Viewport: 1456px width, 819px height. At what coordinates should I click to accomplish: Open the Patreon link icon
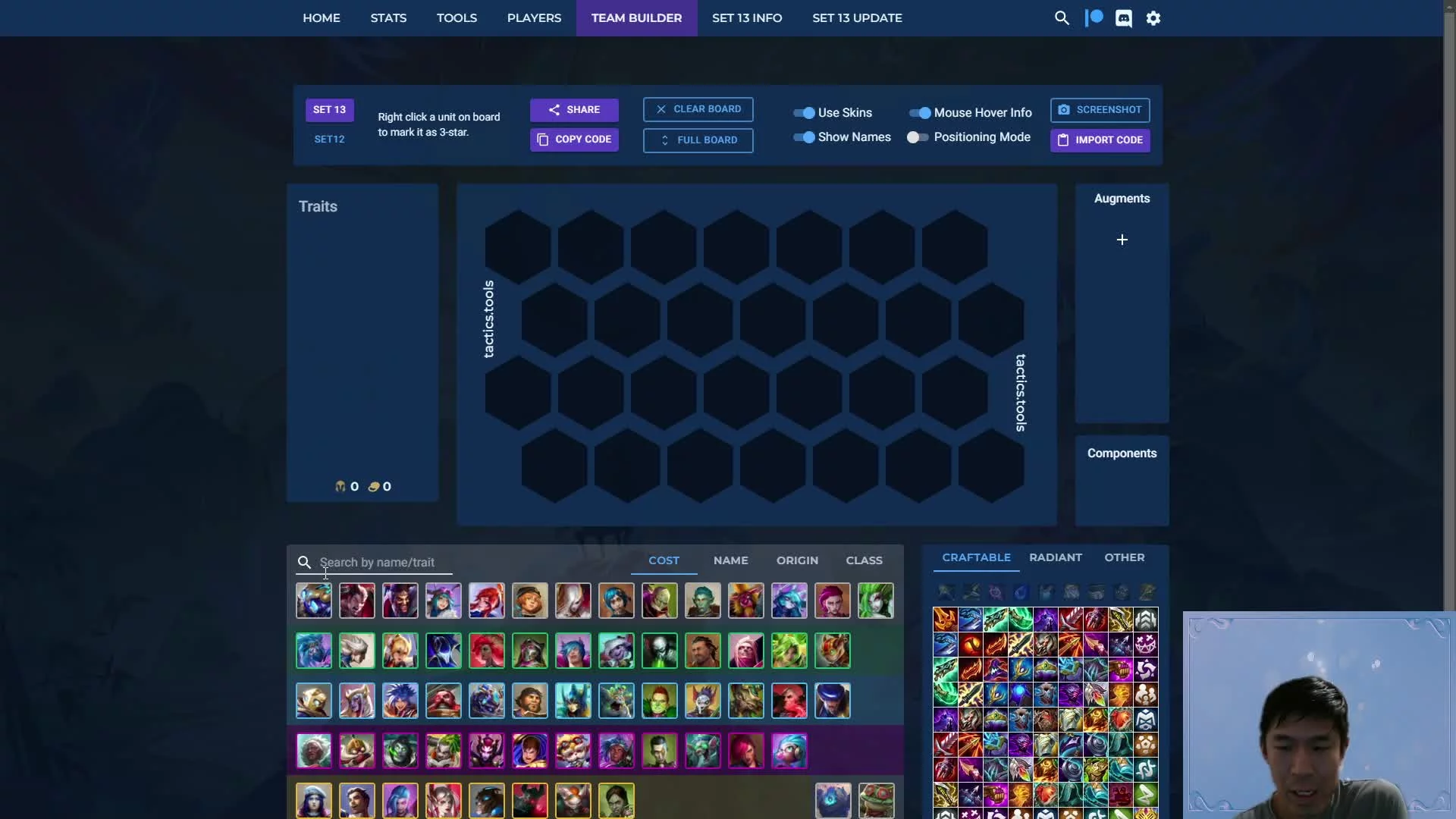(1094, 18)
